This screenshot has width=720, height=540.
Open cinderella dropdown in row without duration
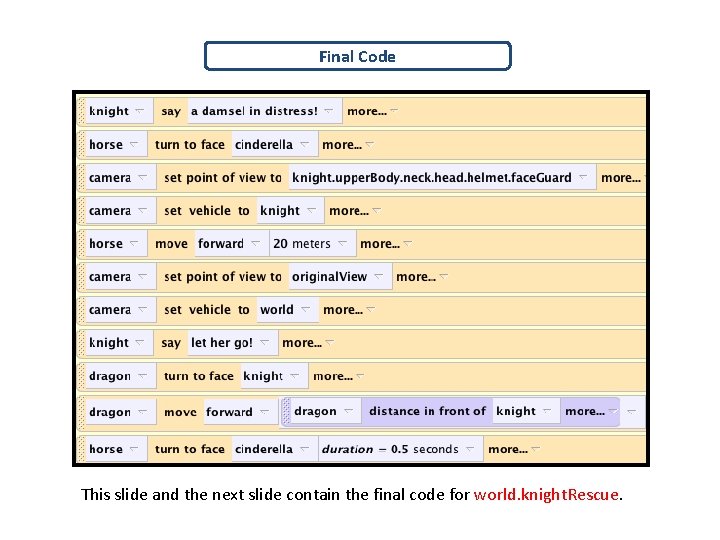point(274,145)
